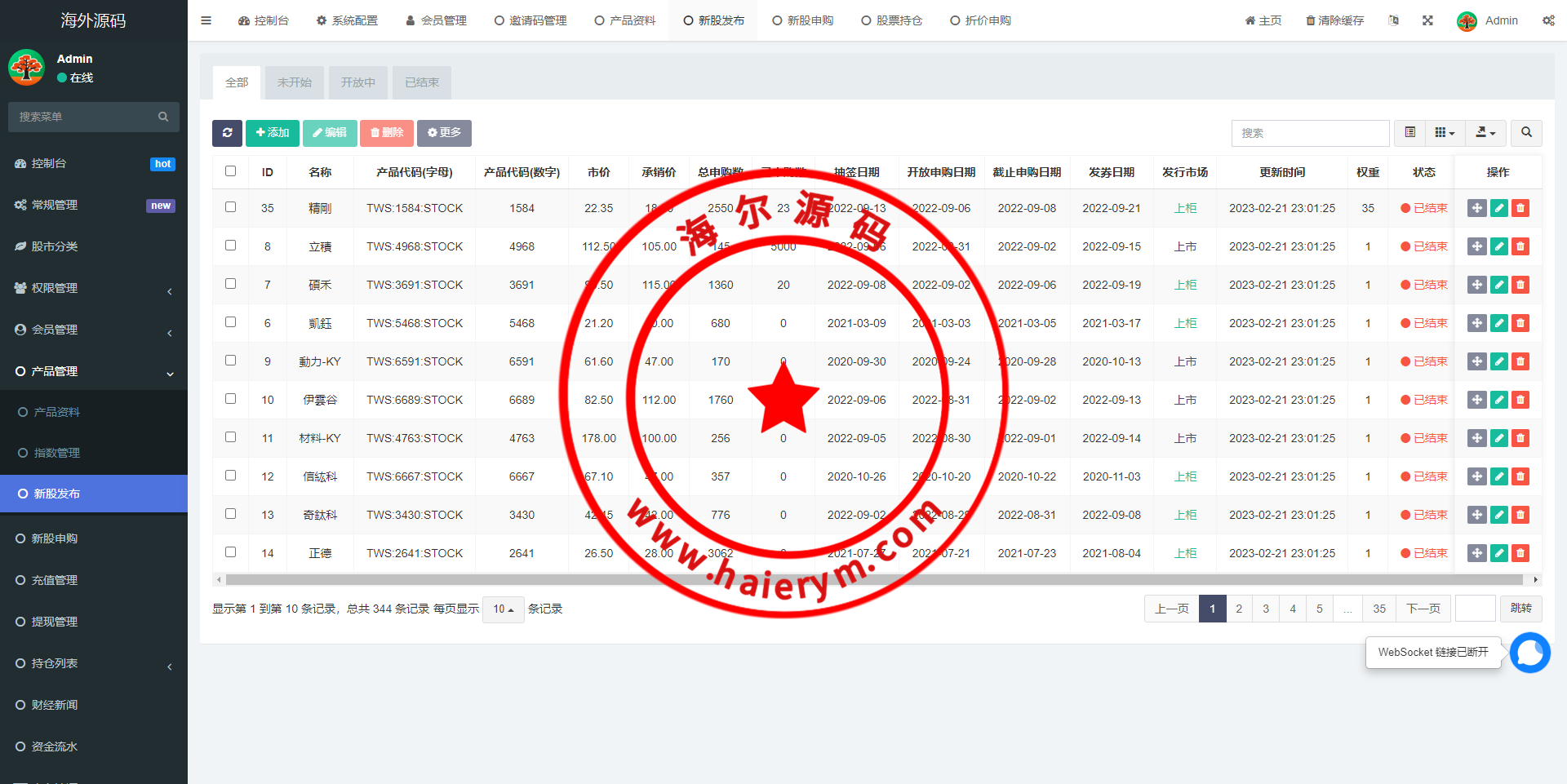The height and width of the screenshot is (784, 1567).
Task: Click the green 添加 button
Action: [x=273, y=133]
